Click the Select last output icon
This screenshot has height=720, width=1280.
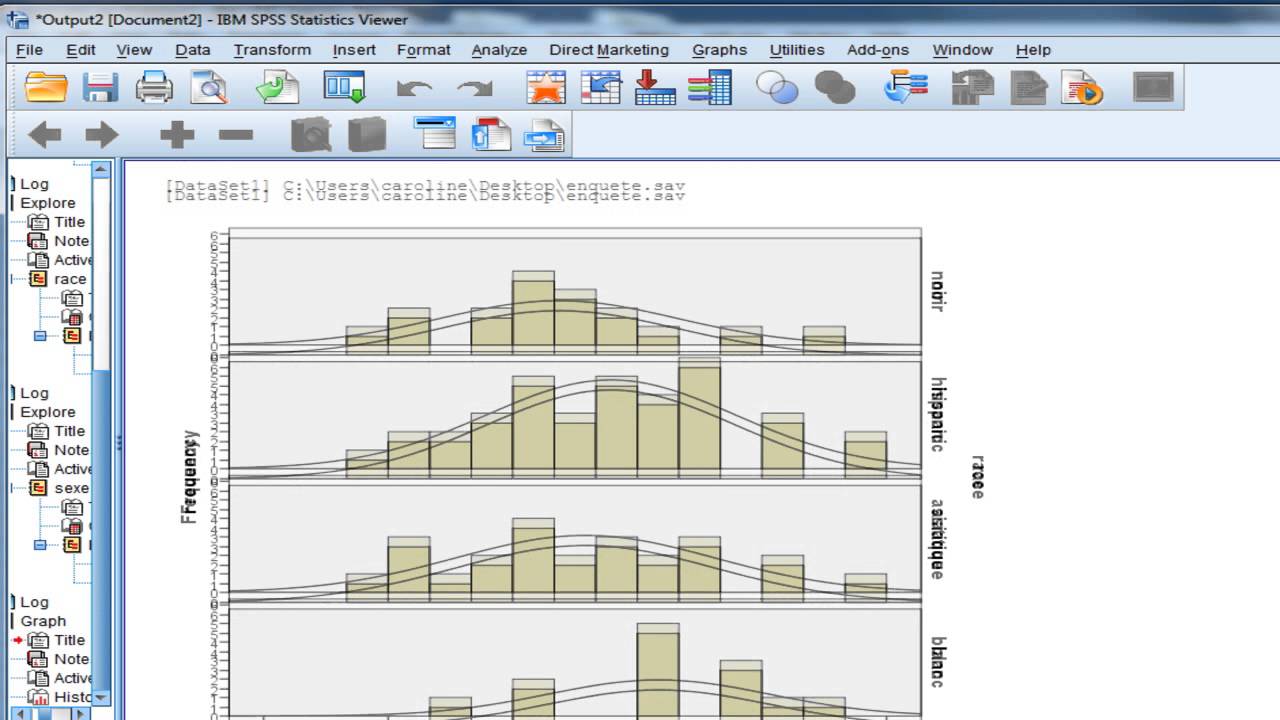[x=906, y=88]
